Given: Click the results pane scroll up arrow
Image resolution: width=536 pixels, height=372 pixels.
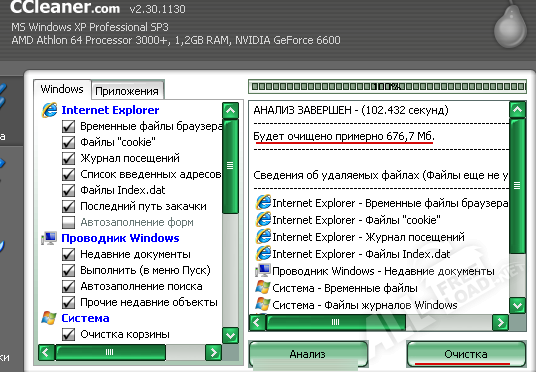Looking at the screenshot, I should coord(517,110).
